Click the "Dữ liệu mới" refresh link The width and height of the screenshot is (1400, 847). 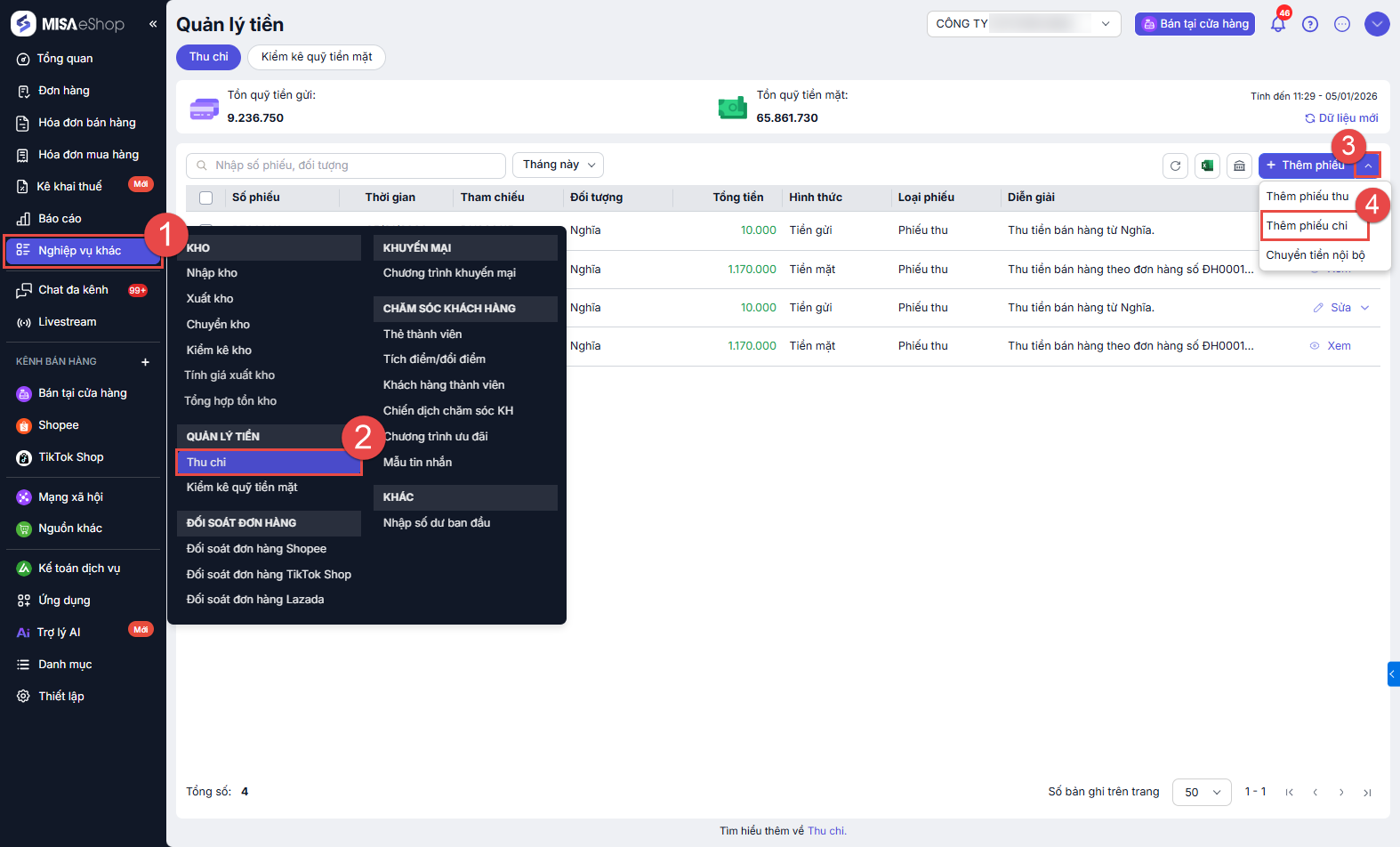1341,118
